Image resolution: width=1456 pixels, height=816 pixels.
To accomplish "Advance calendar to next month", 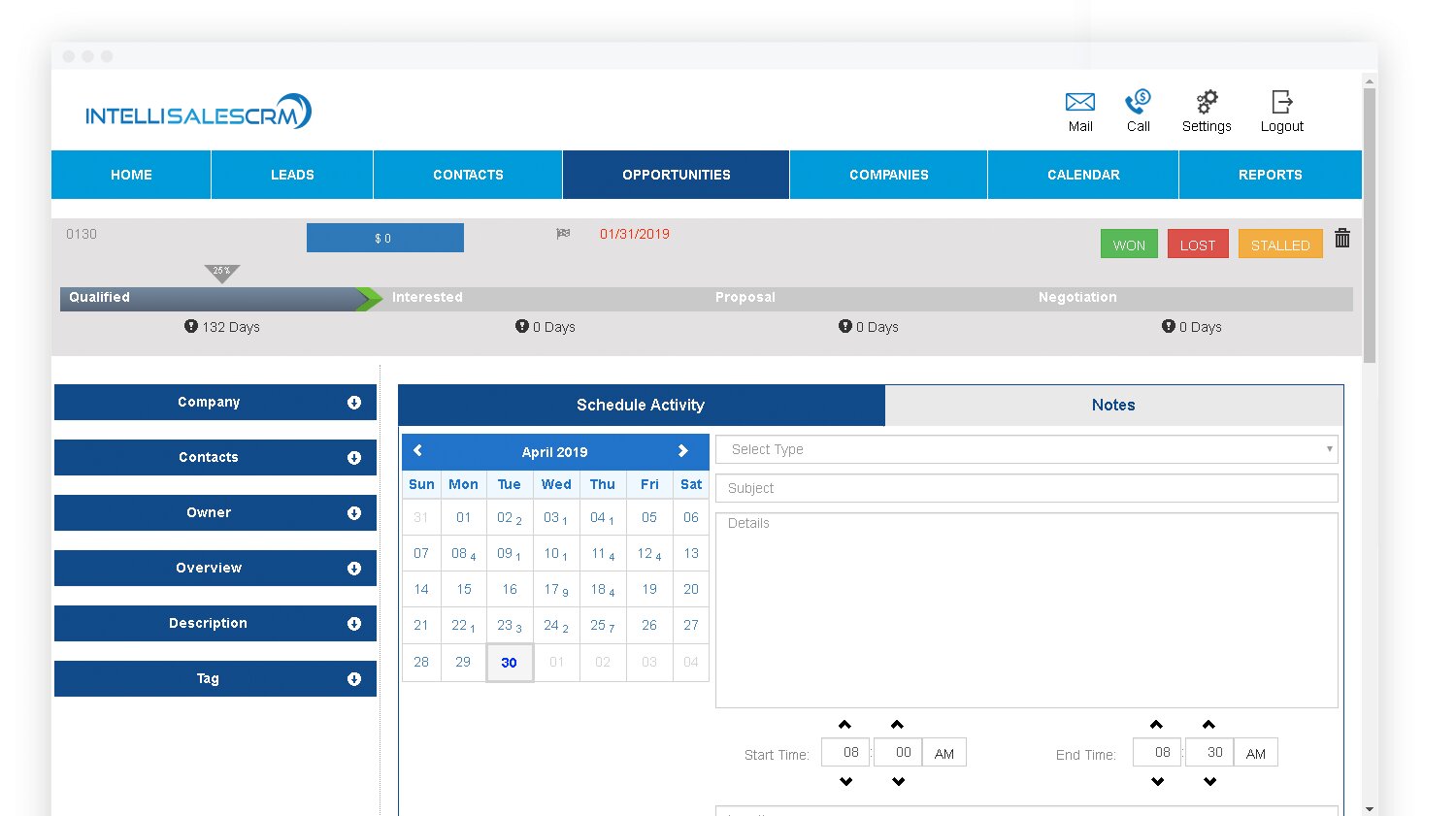I will 683,450.
